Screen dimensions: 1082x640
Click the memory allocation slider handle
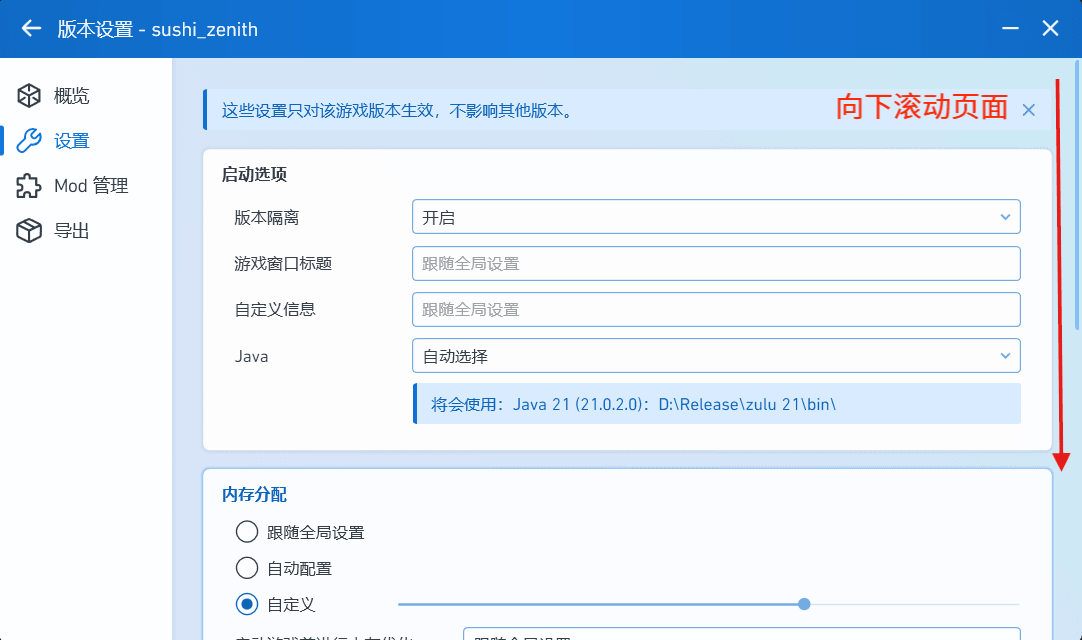tap(804, 604)
